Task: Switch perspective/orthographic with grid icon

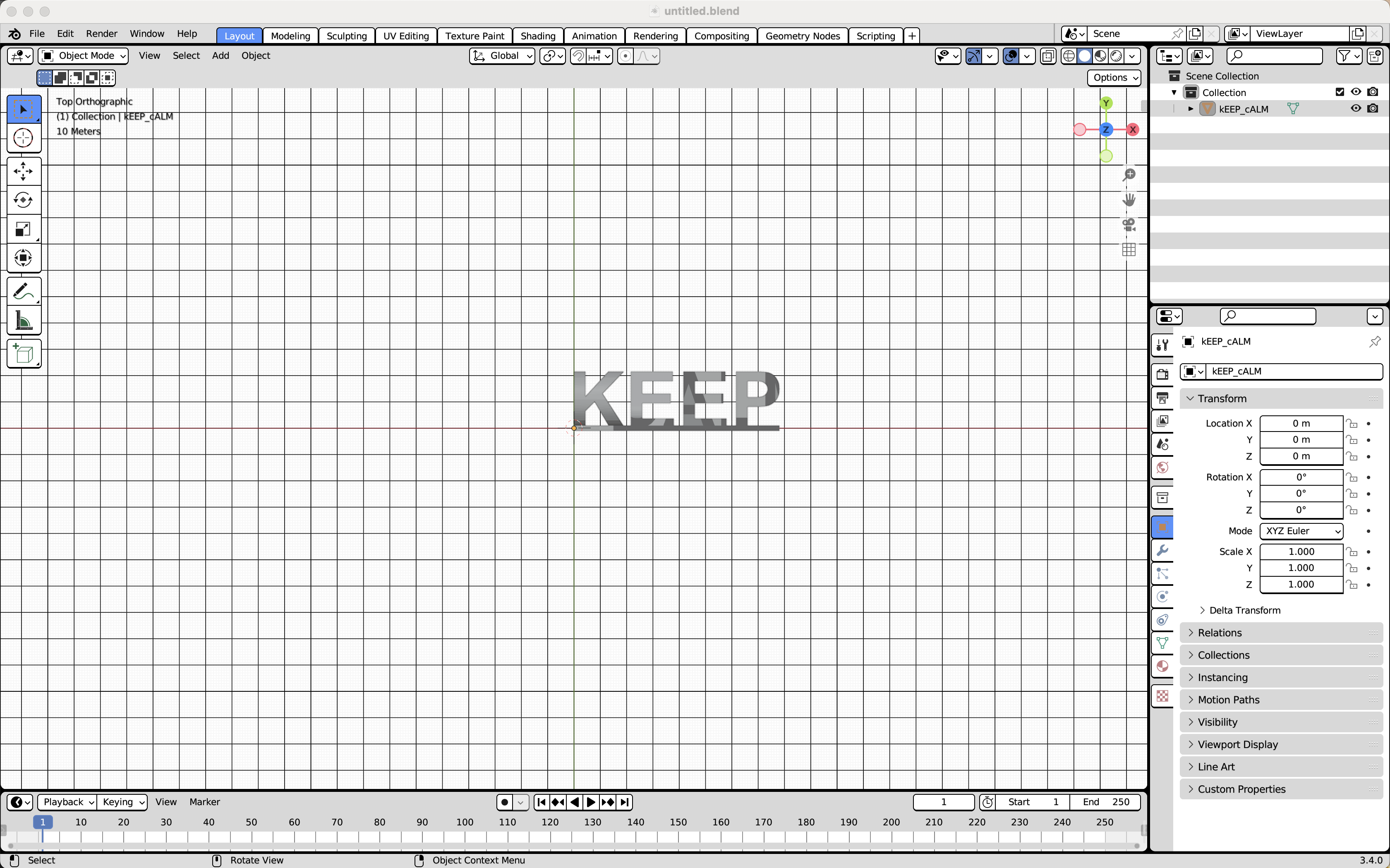Action: pyautogui.click(x=1129, y=250)
